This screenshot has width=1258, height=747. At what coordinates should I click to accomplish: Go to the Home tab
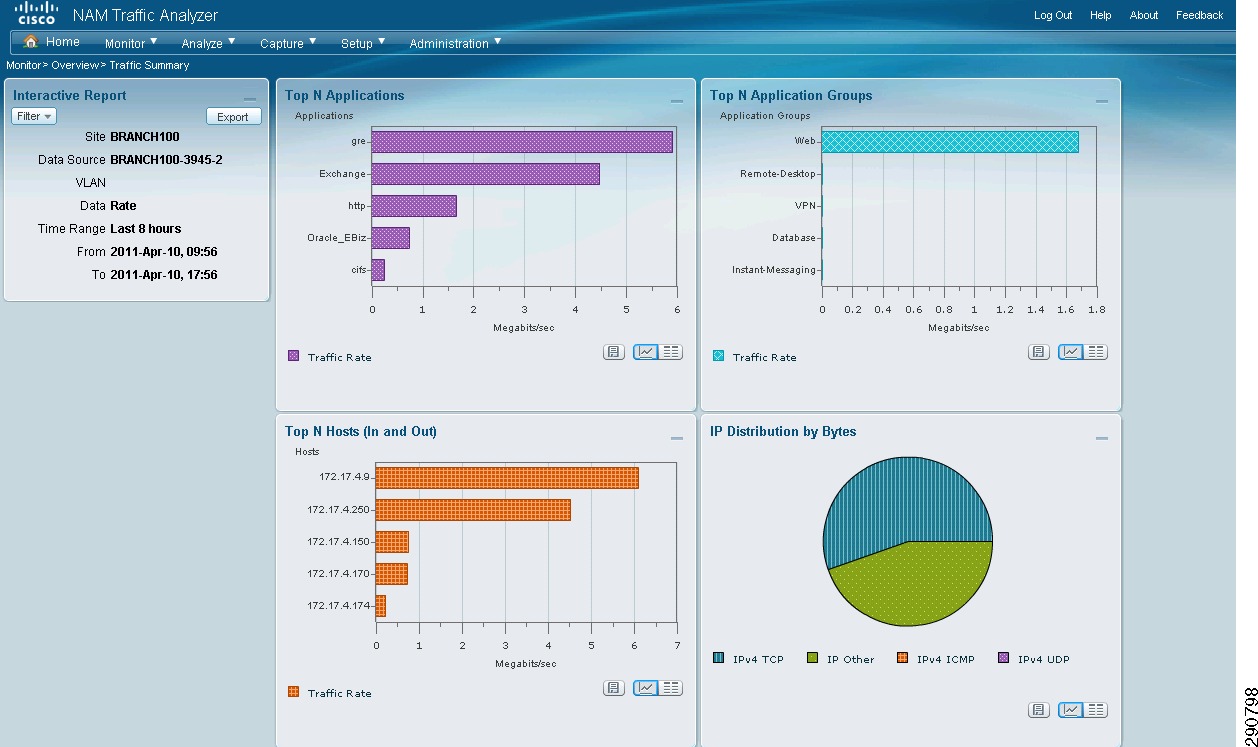tap(51, 42)
